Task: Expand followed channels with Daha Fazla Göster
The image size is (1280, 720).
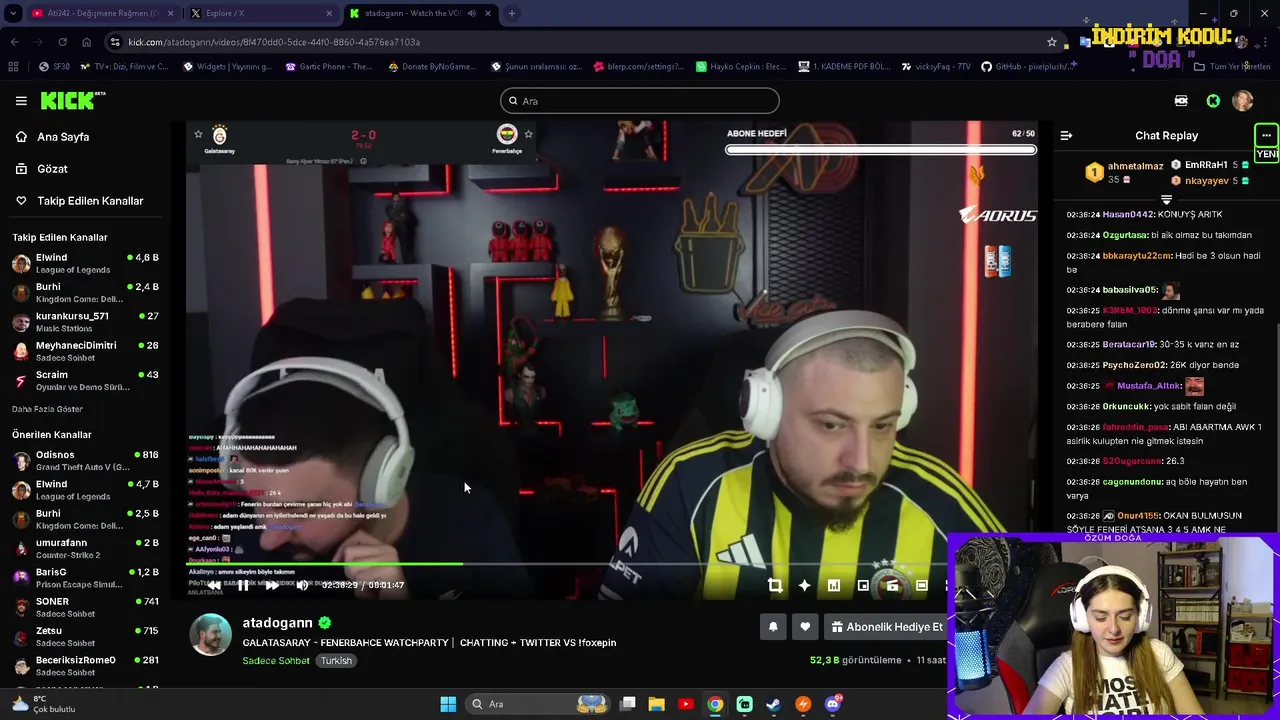Action: (47, 409)
